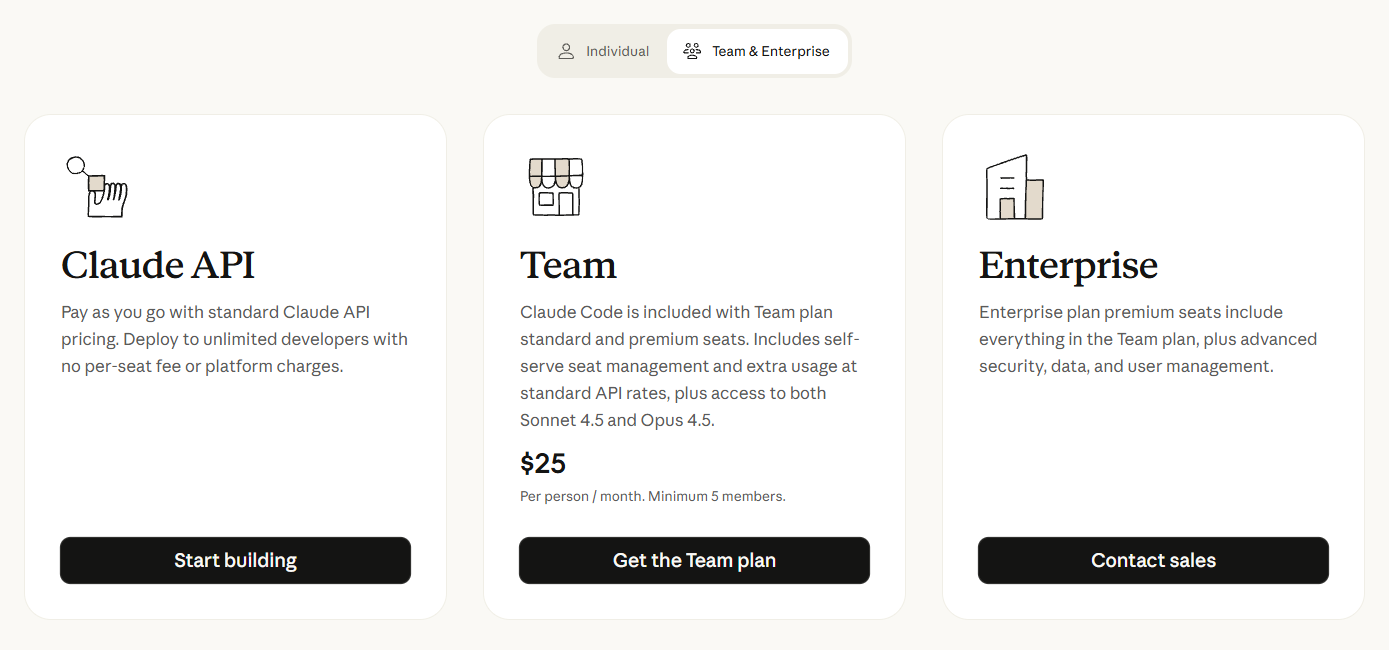Click the Get the Team plan button
This screenshot has height=650, width=1389.
coord(694,560)
